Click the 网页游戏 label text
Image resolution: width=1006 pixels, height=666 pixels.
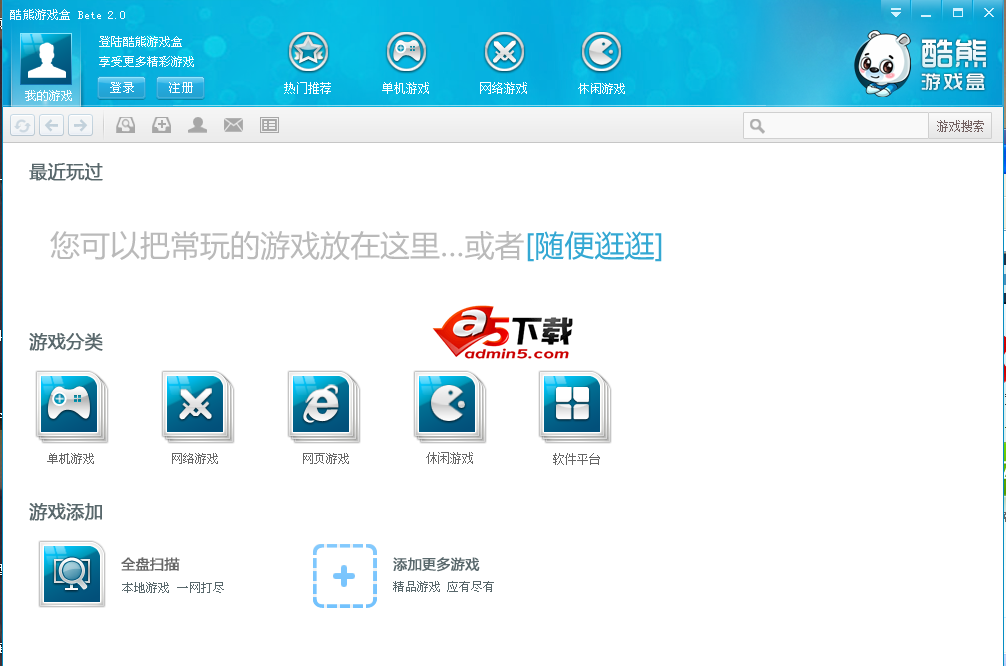click(x=325, y=459)
